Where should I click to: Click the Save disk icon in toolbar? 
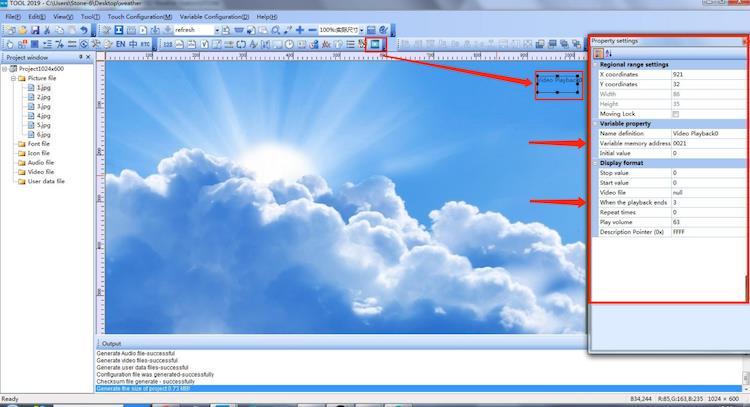tap(35, 31)
